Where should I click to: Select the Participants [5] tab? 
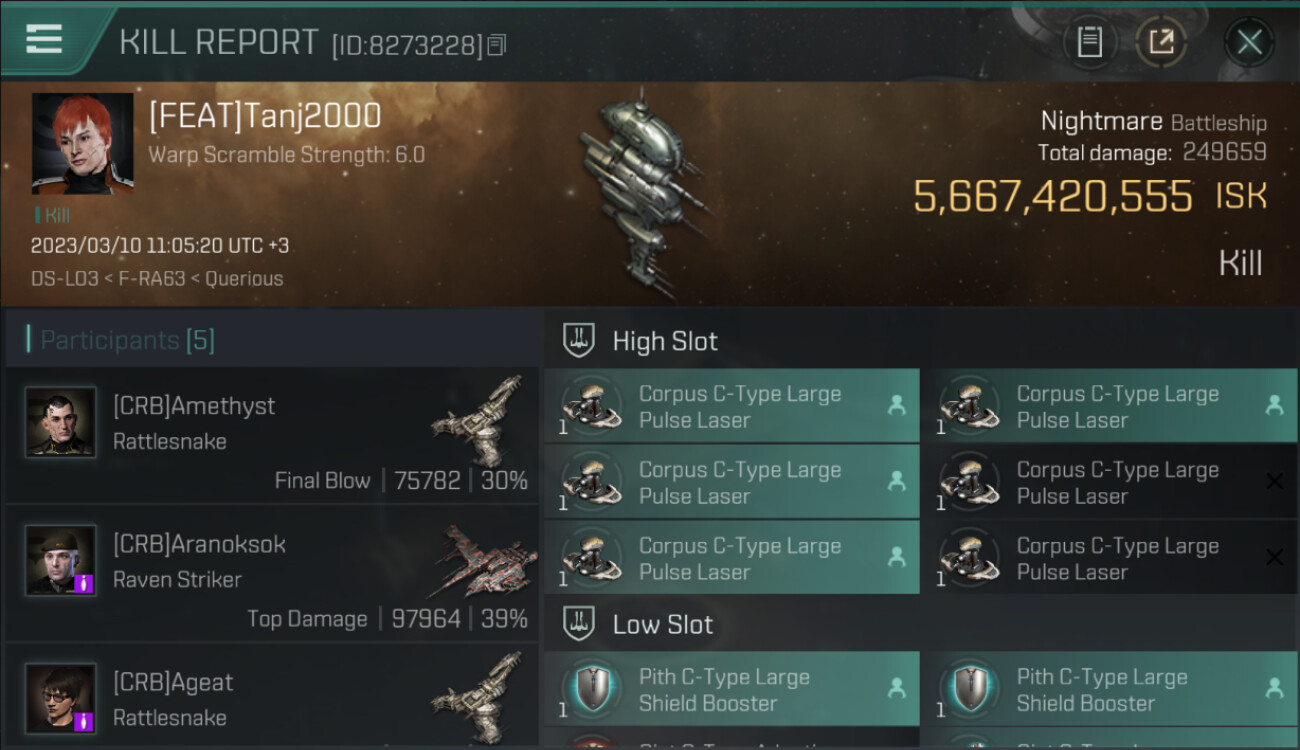point(127,340)
